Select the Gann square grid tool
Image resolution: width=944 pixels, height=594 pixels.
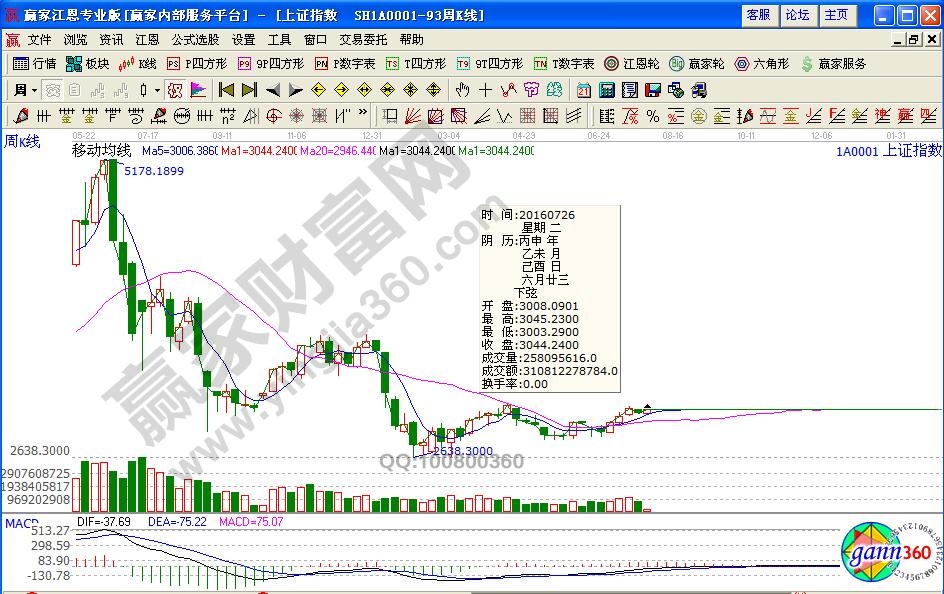(x=527, y=116)
